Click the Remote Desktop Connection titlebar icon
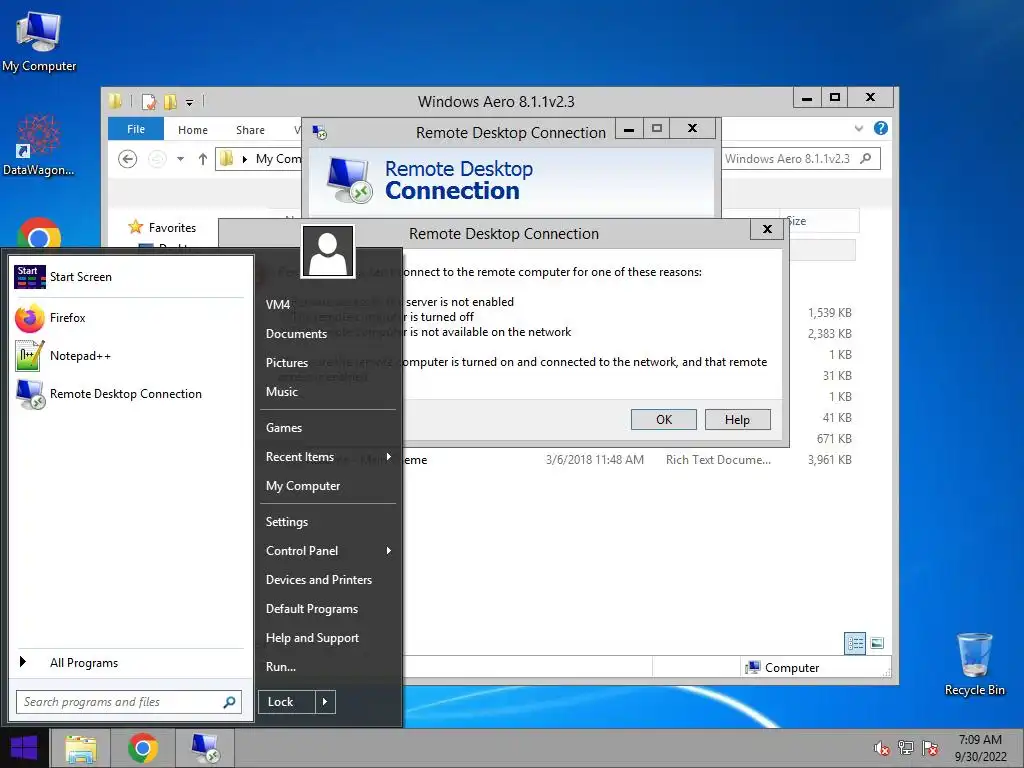 pyautogui.click(x=319, y=133)
